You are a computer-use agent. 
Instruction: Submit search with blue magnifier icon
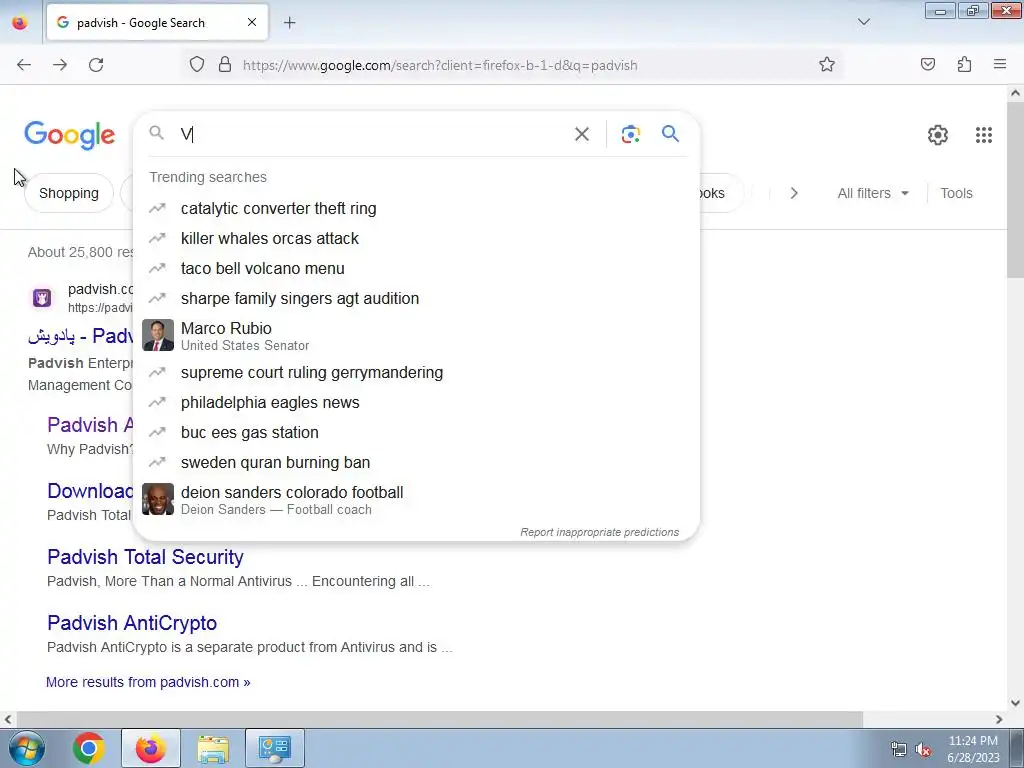click(671, 134)
